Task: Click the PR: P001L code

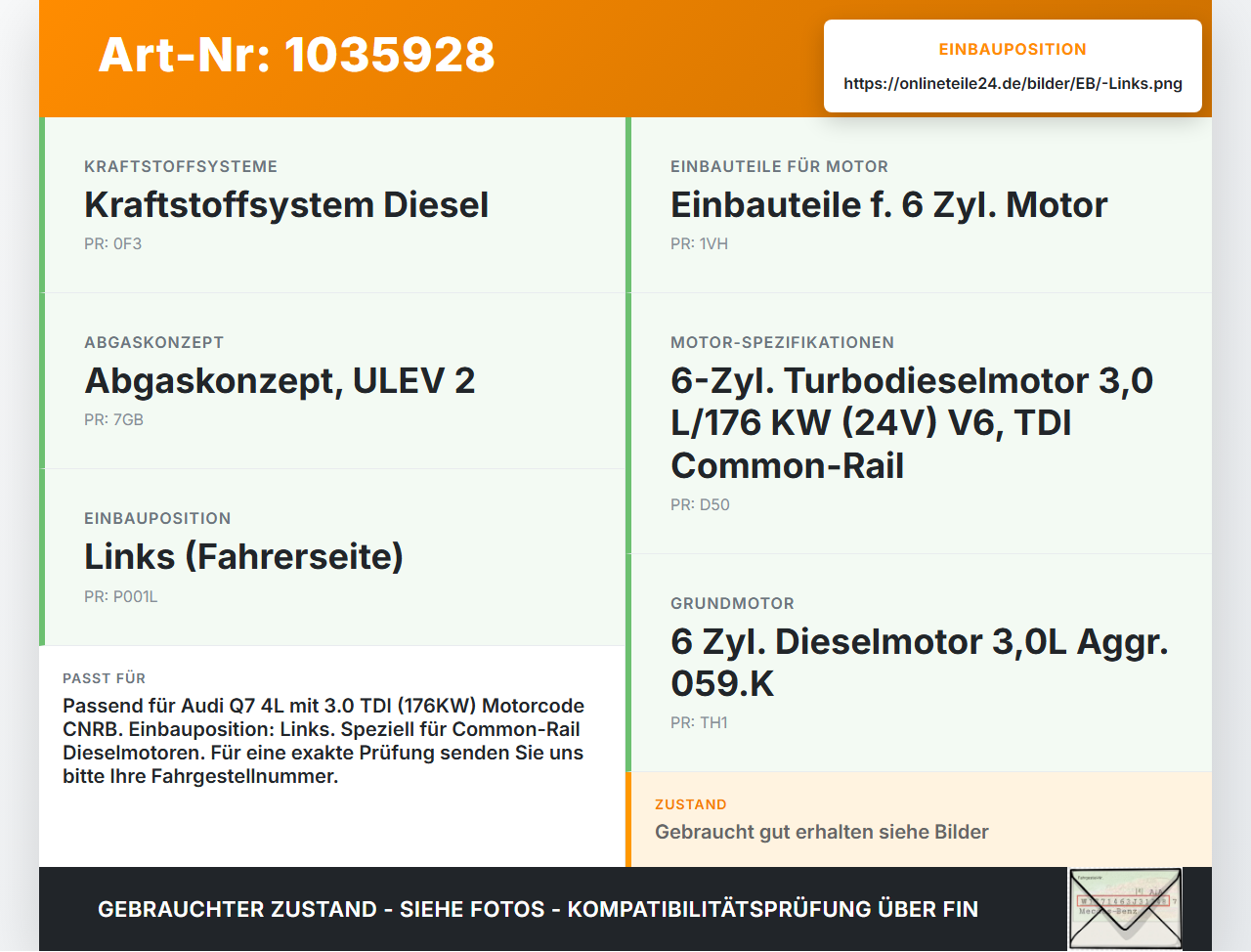Action: point(120,596)
